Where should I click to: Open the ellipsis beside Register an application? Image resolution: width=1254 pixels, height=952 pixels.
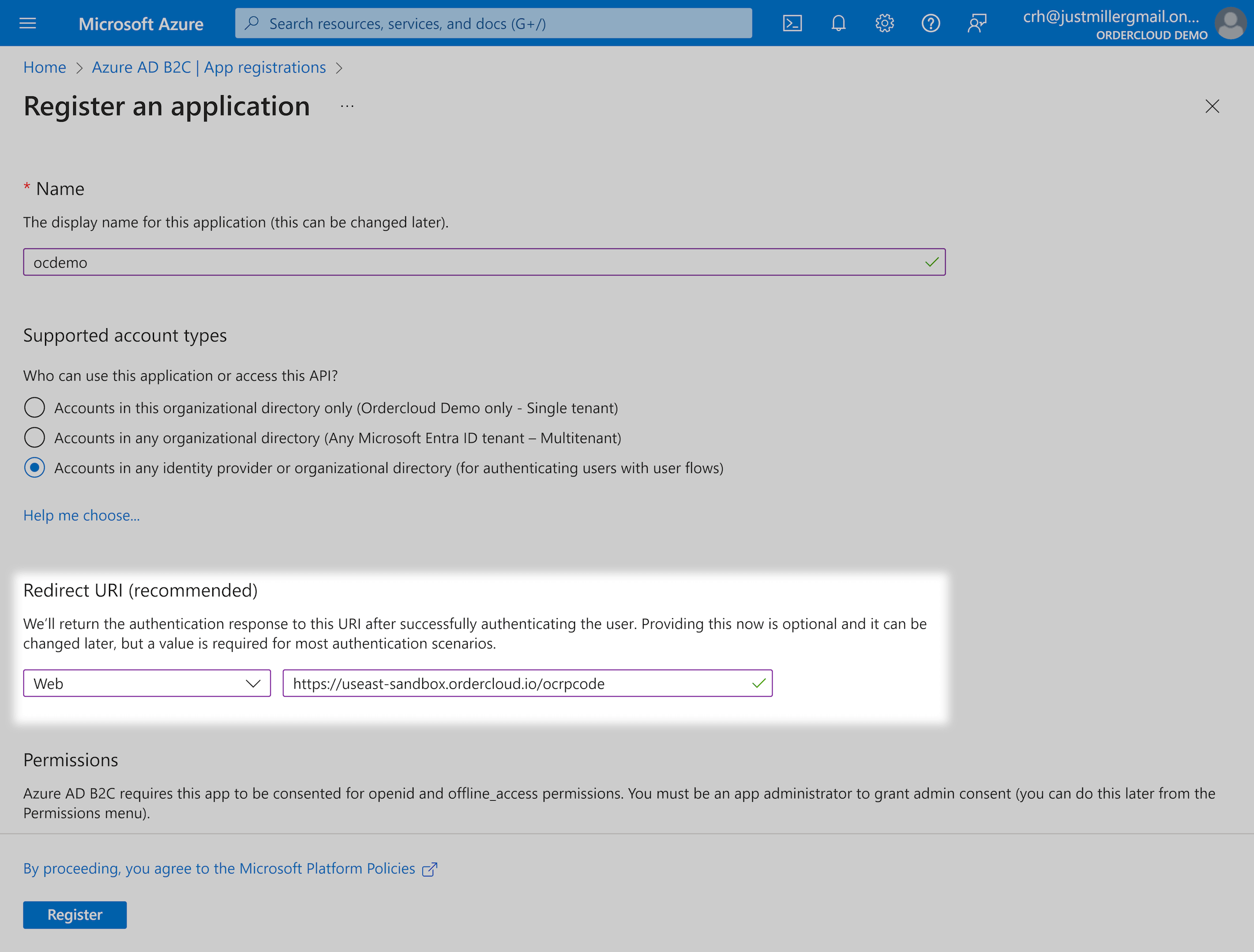tap(347, 106)
